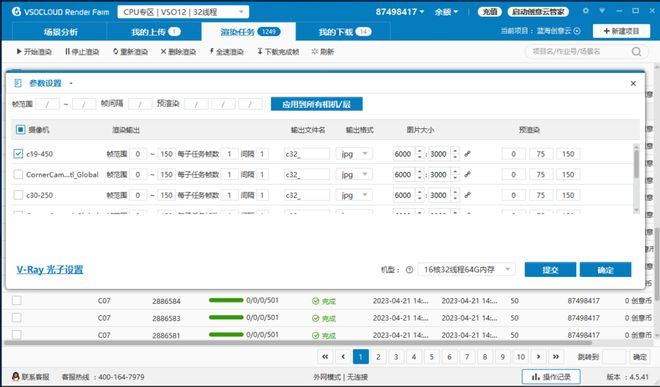
Task: Increase width 6000 stepper for c19-450
Action: tap(419, 151)
